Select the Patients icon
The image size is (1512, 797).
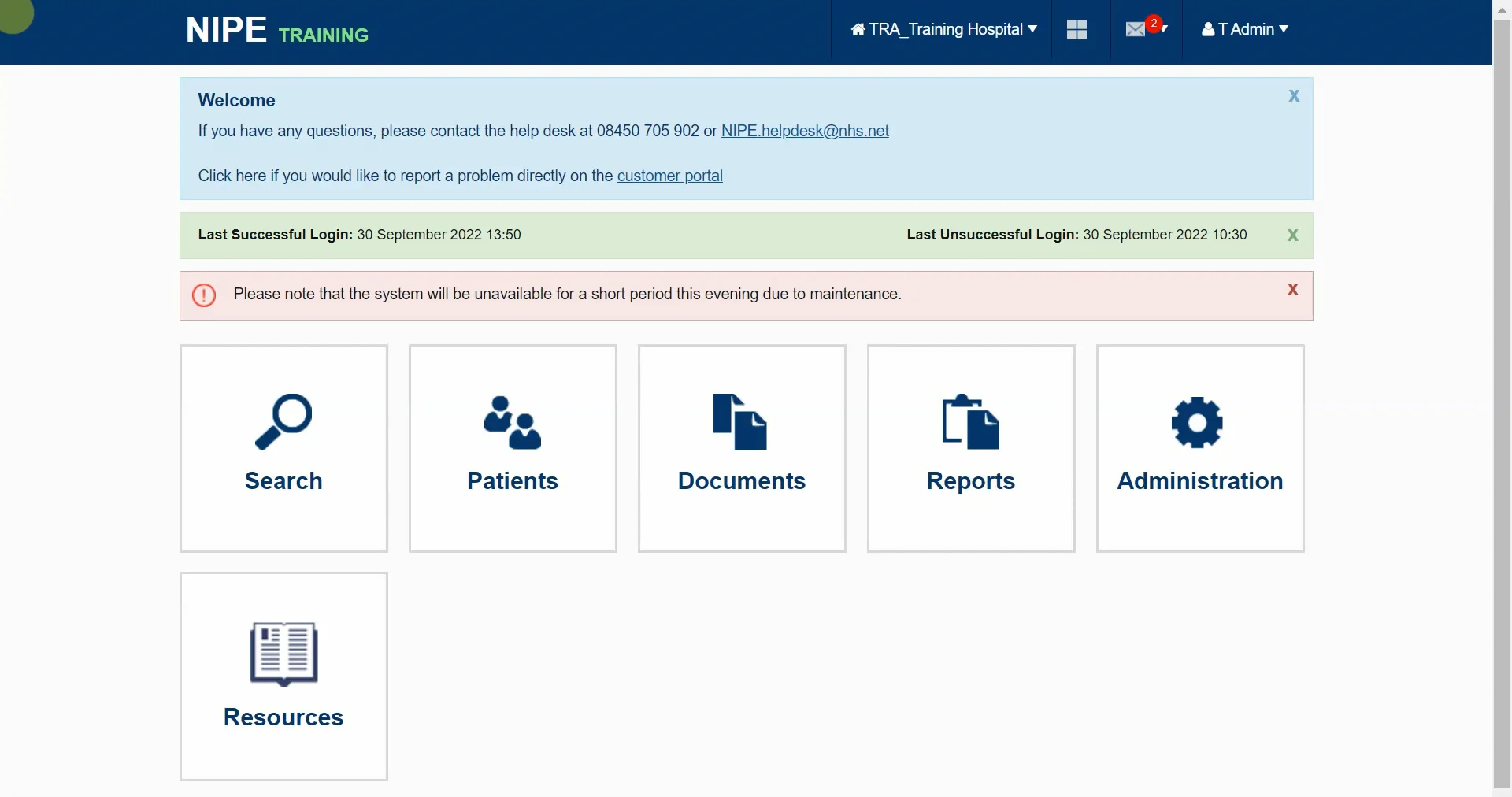(x=512, y=424)
